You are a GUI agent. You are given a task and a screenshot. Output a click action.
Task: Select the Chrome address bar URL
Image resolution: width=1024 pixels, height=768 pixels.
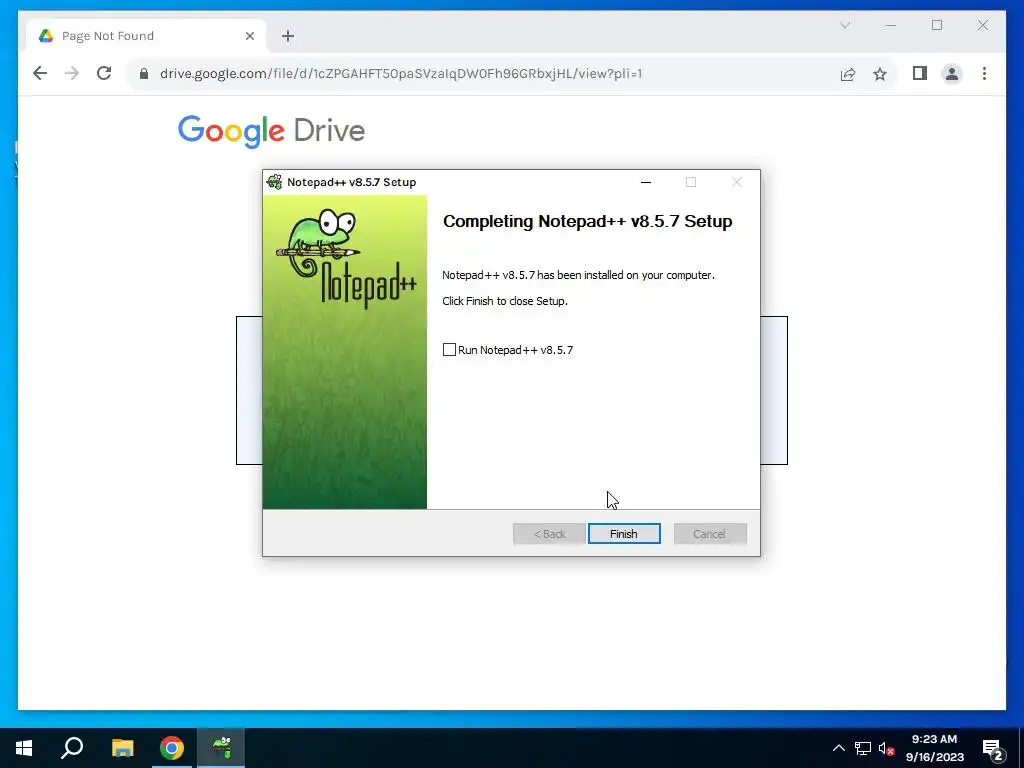[x=401, y=74]
